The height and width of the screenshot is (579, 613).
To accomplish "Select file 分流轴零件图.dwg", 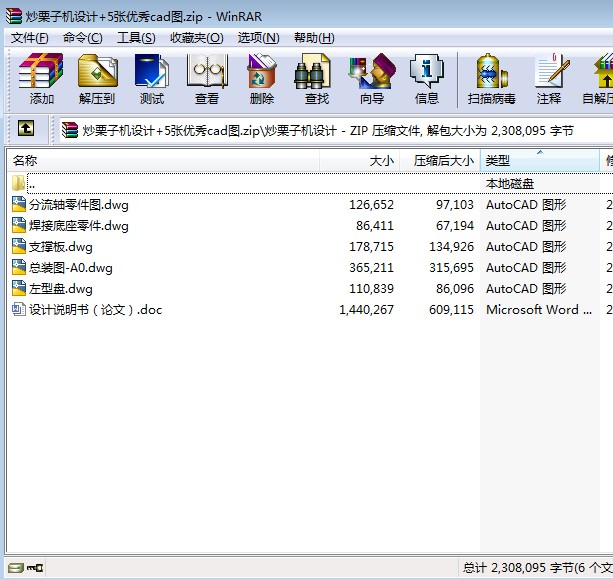I will [x=79, y=204].
